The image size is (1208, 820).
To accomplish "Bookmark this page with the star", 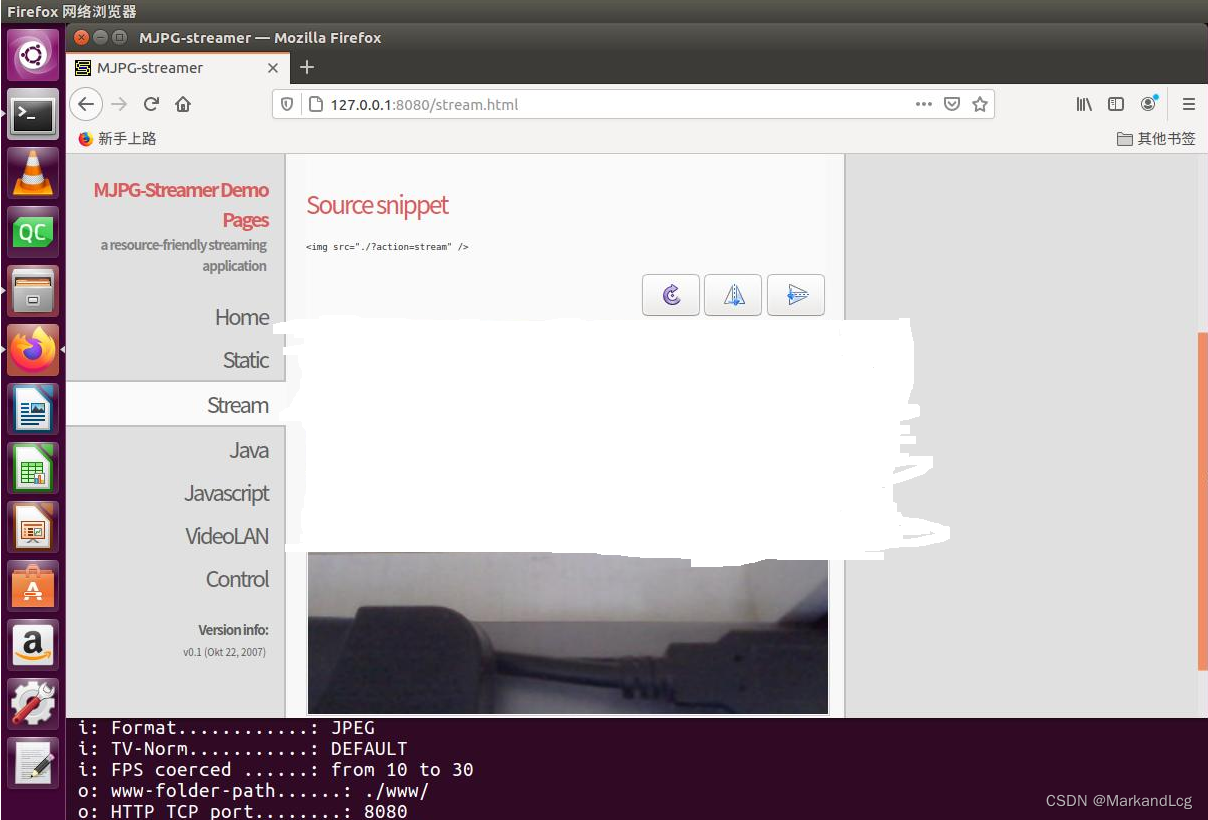I will click(980, 104).
